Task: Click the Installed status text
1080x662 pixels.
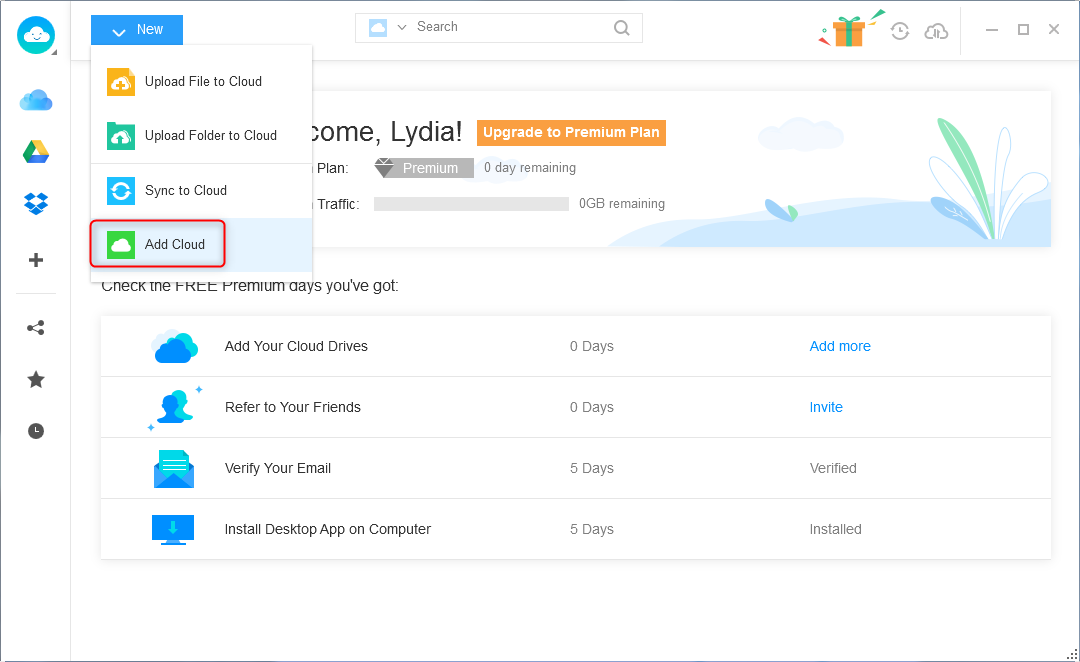Action: click(835, 530)
